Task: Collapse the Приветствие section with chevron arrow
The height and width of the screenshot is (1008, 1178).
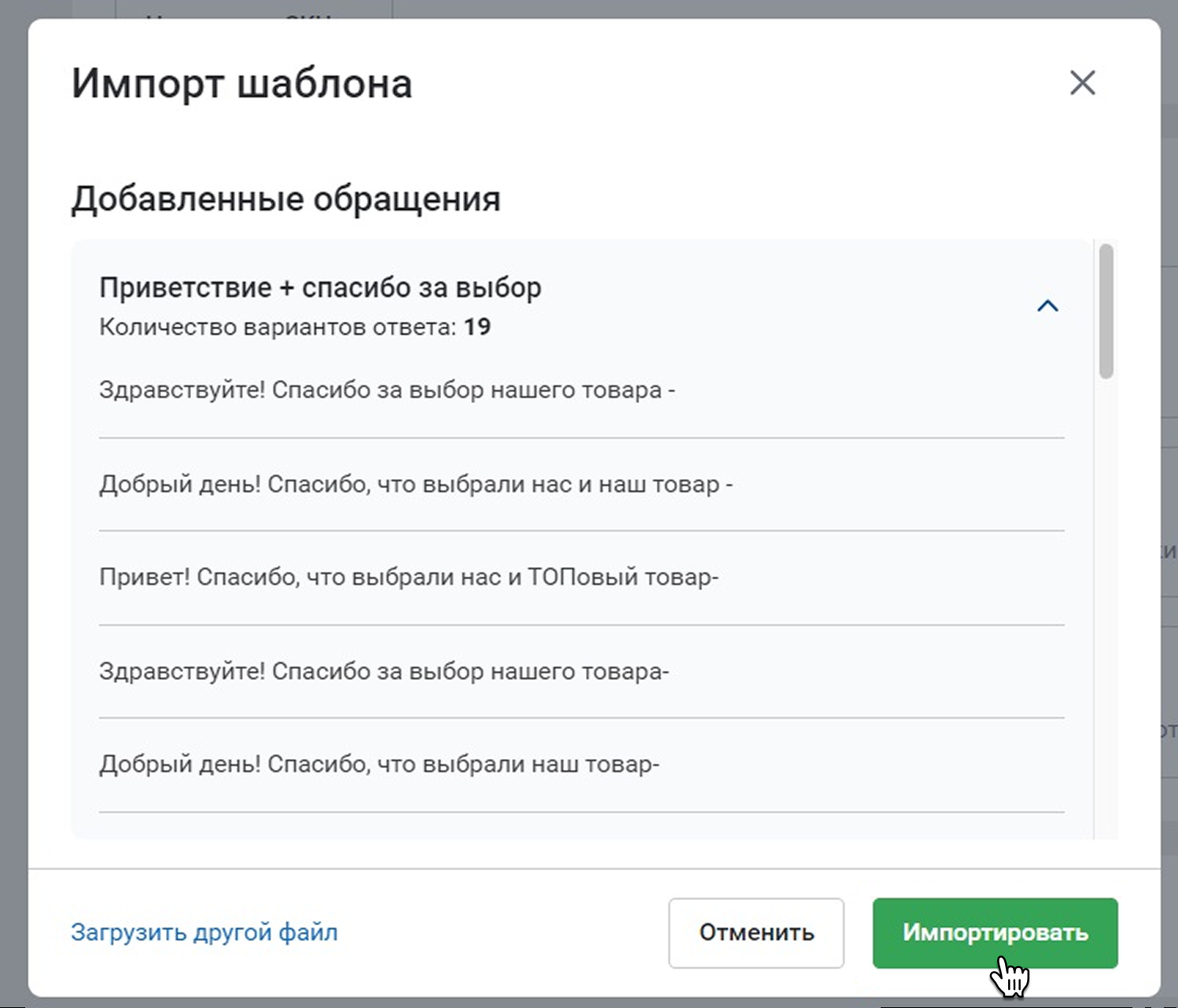Action: pos(1047,306)
